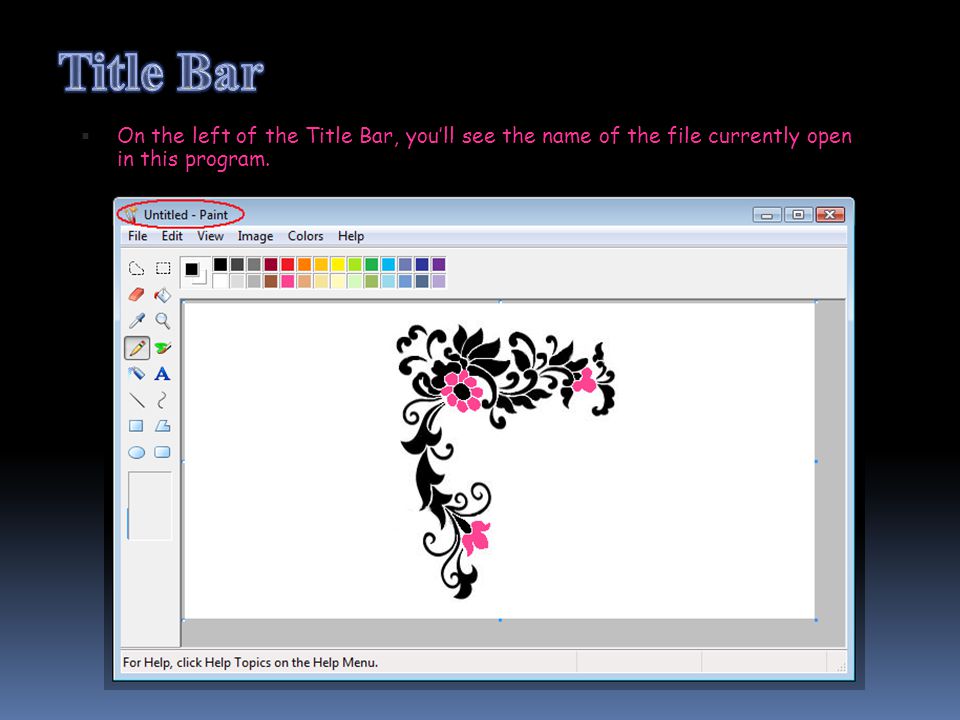Activate the Airbrush spray tool
This screenshot has width=960, height=720.
tap(136, 373)
